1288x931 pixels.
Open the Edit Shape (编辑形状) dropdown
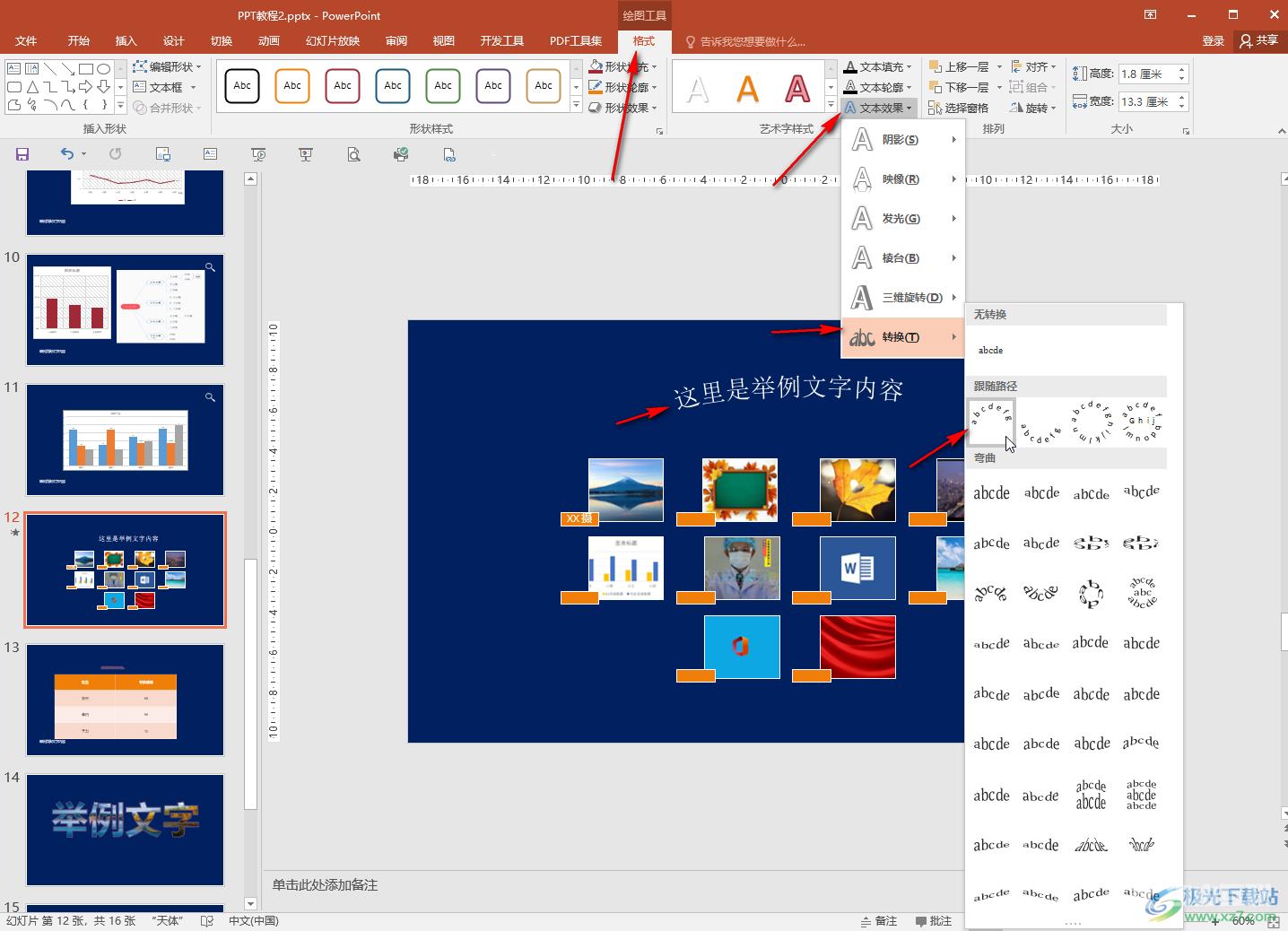pyautogui.click(x=168, y=66)
